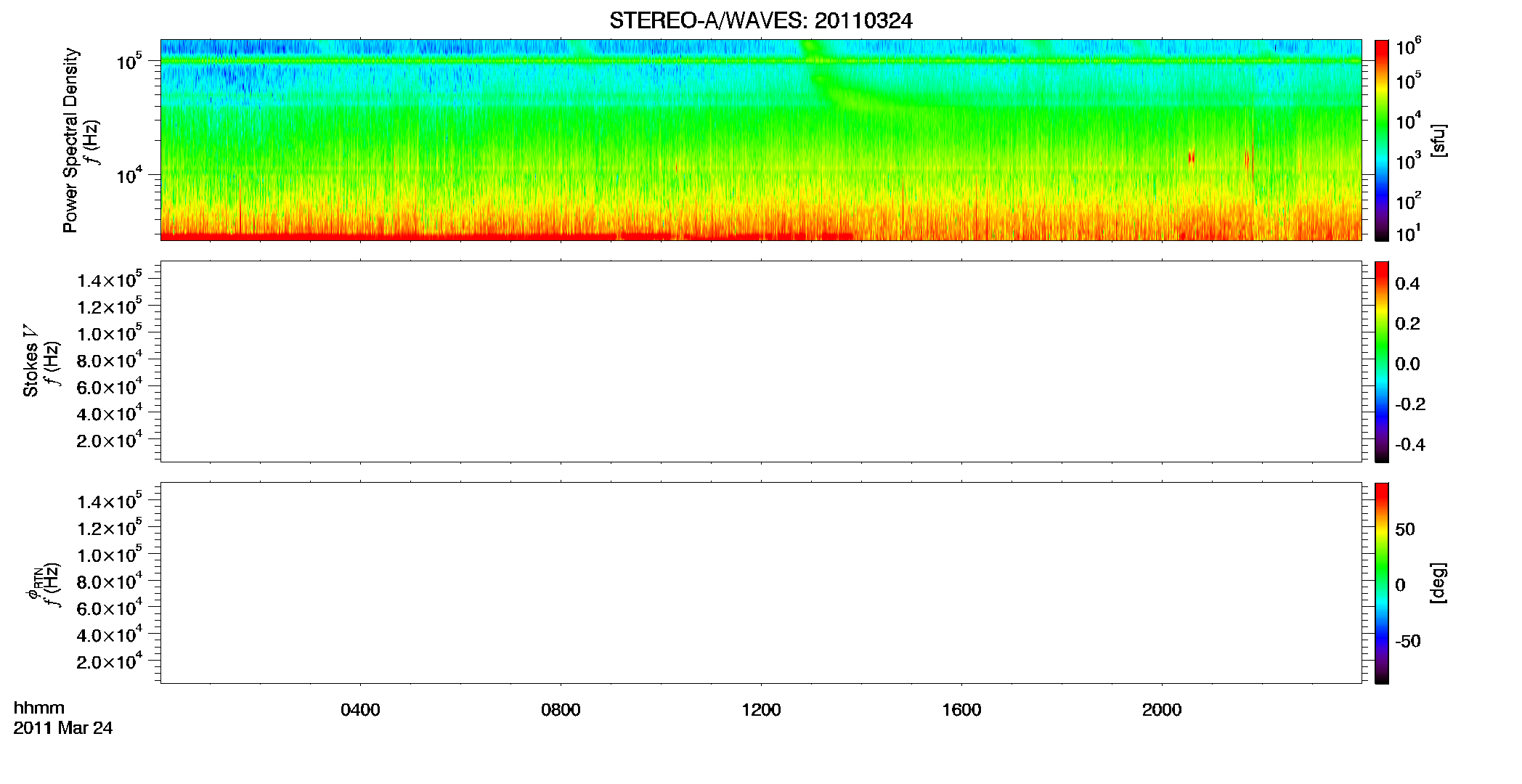Click the hhmm axis label
This screenshot has width=1522, height=784.
click(39, 708)
